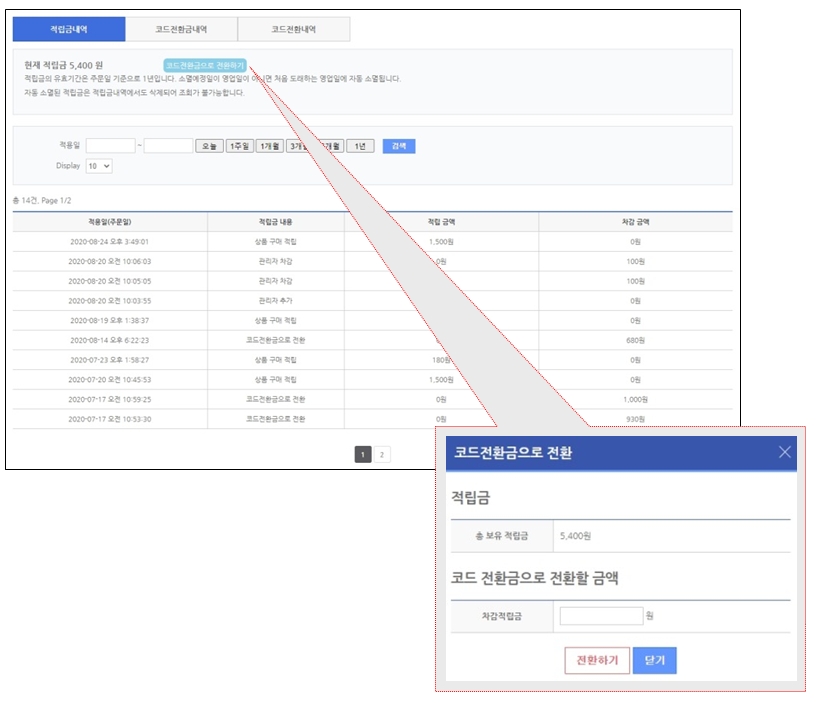Open the Display count dropdown
The width and height of the screenshot is (816, 703).
click(x=99, y=166)
